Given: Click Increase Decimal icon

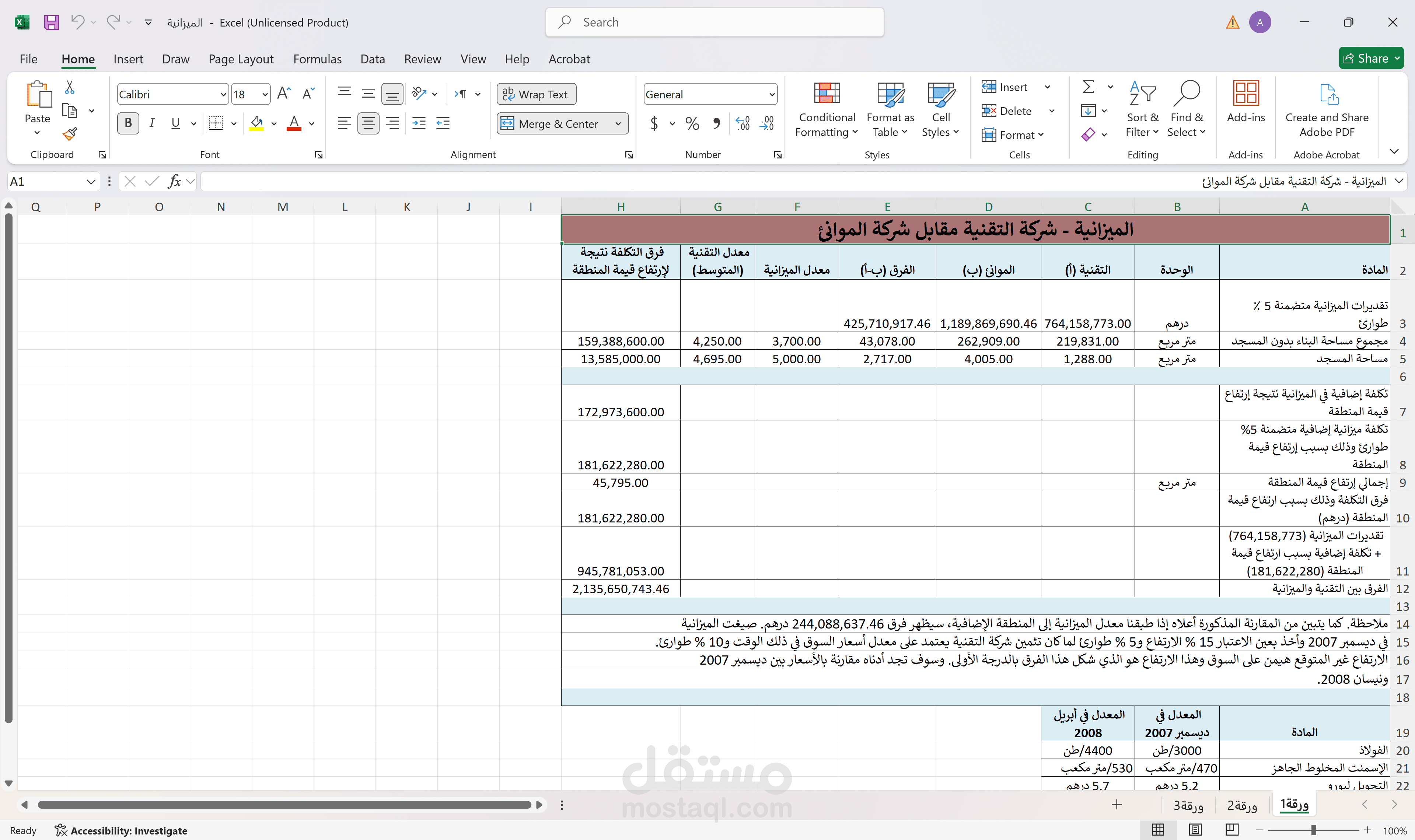Looking at the screenshot, I should pyautogui.click(x=742, y=123).
